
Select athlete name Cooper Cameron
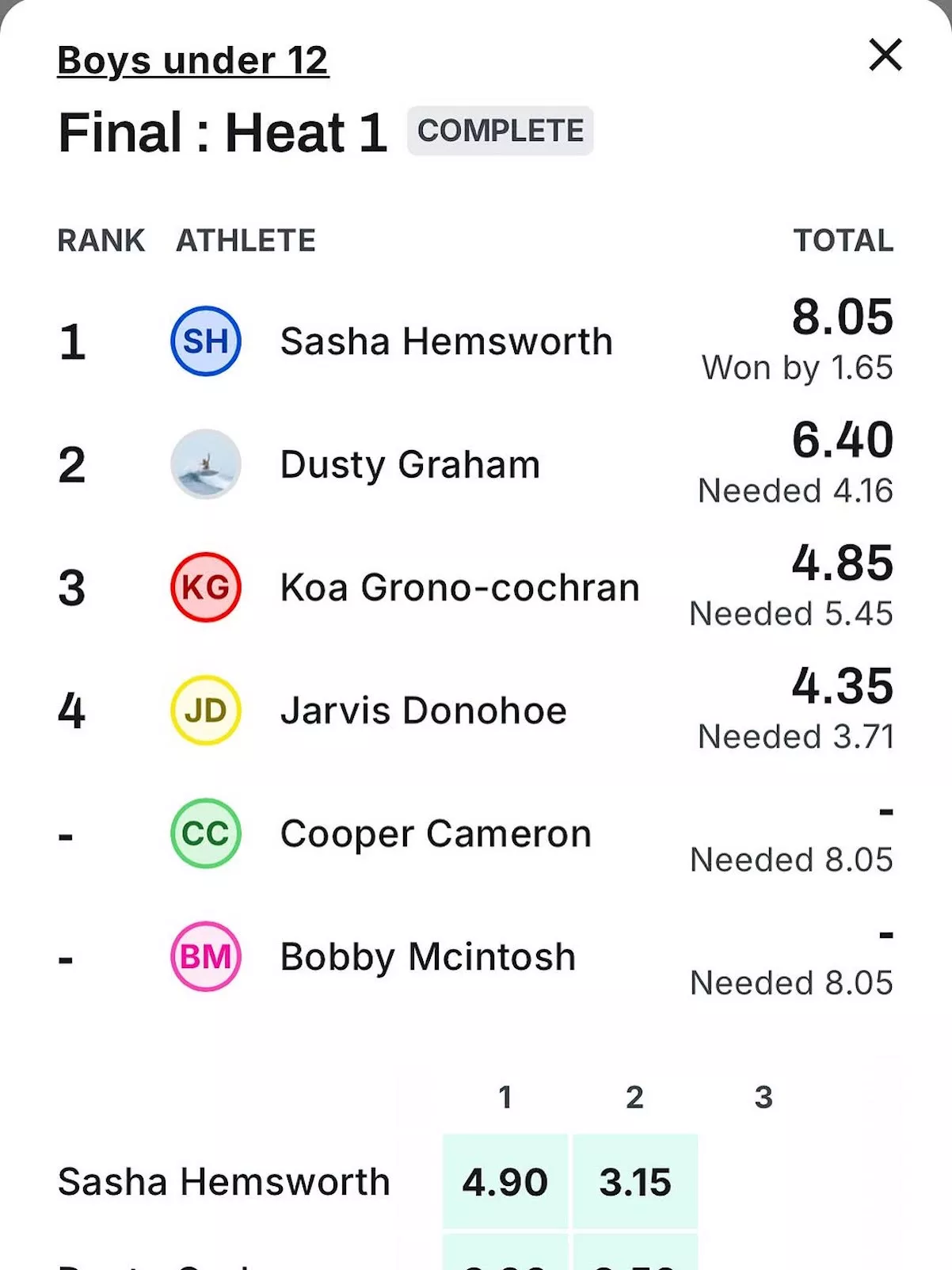coord(436,834)
